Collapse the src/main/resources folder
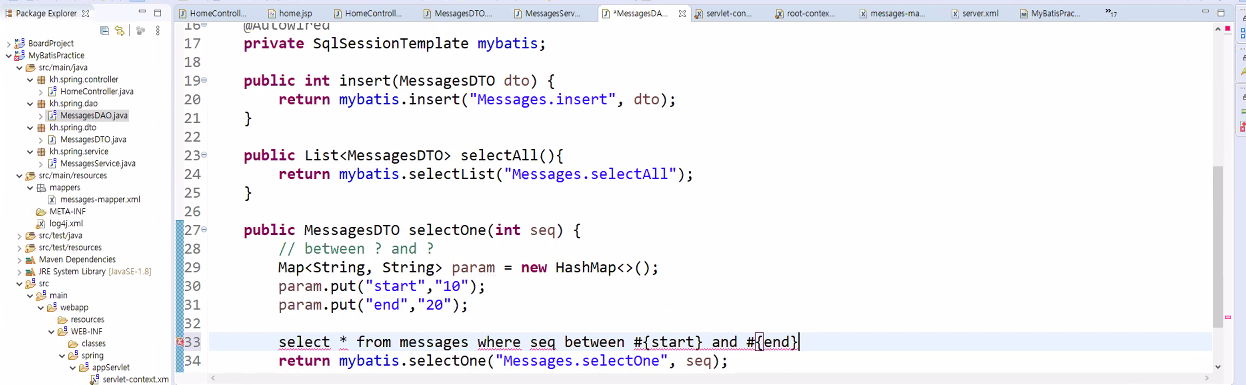Screen dimensions: 1246x385 [x=19, y=176]
